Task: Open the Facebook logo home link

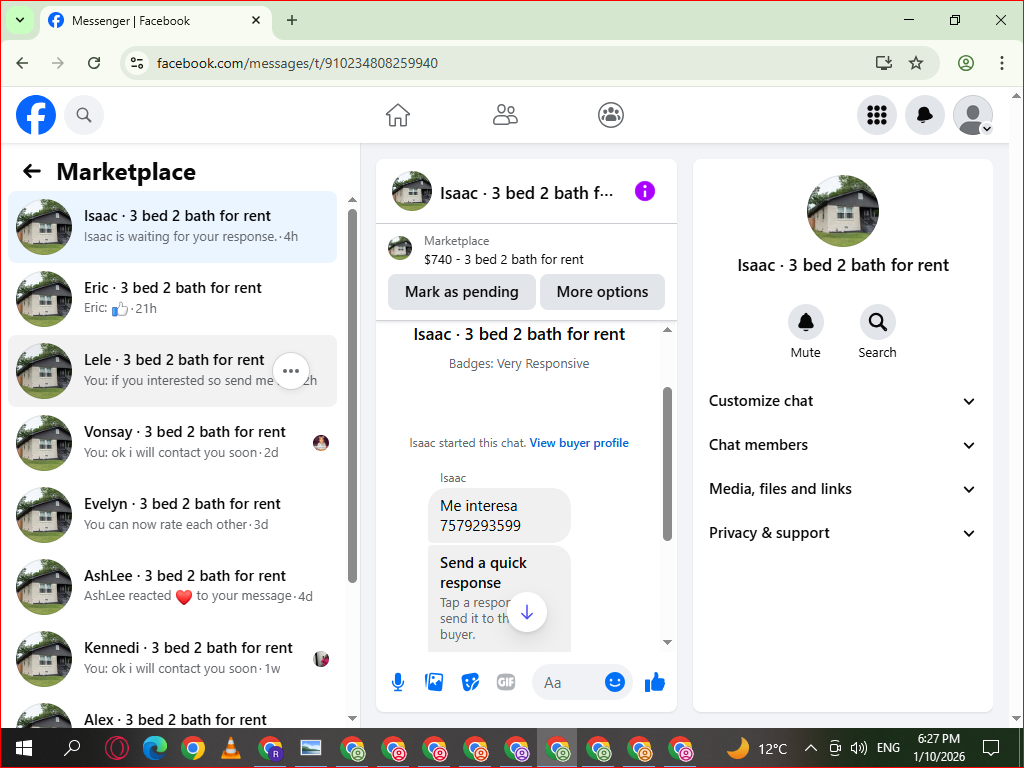Action: click(36, 115)
